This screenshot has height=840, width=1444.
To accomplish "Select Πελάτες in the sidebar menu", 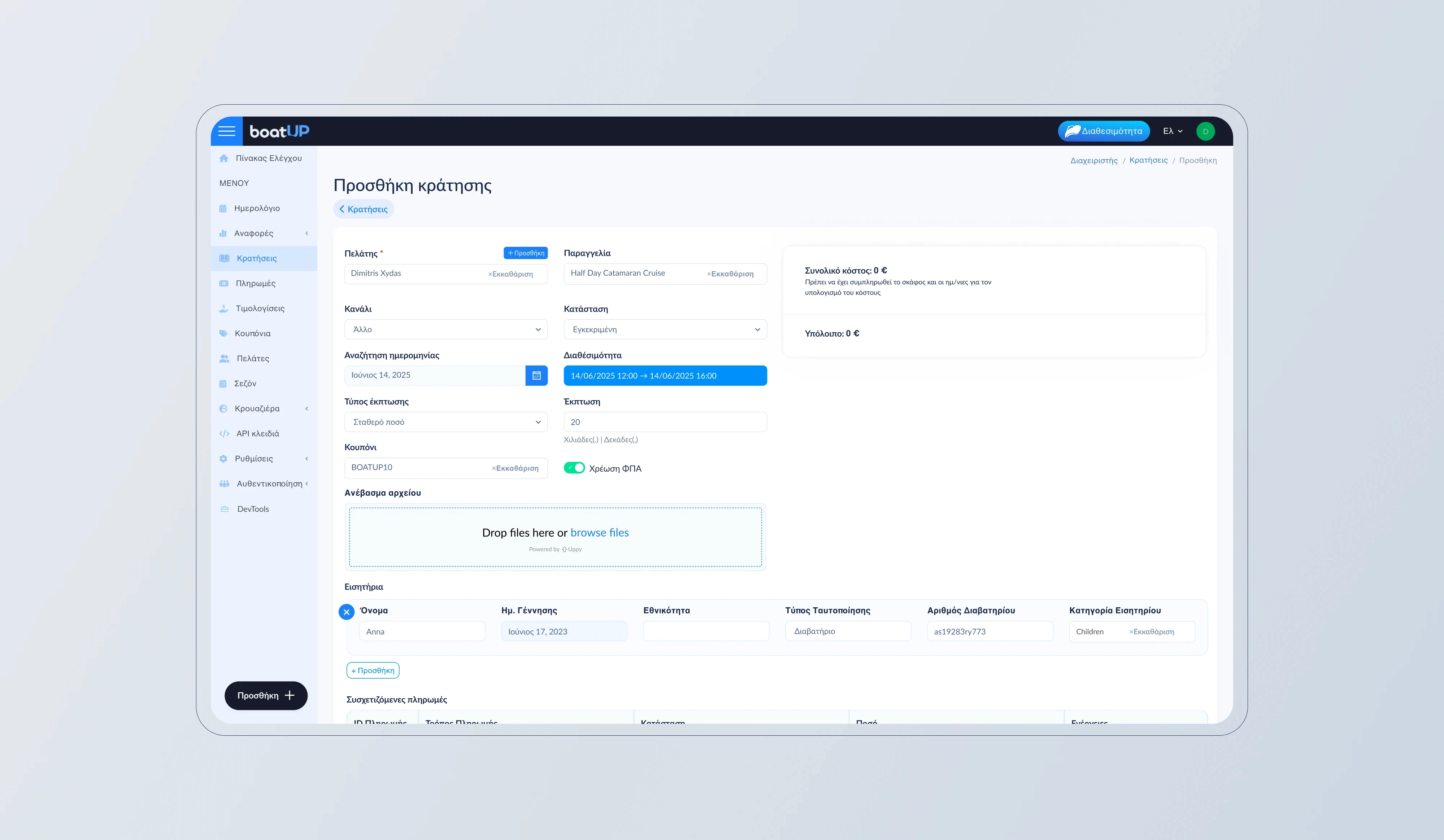I will 253,358.
